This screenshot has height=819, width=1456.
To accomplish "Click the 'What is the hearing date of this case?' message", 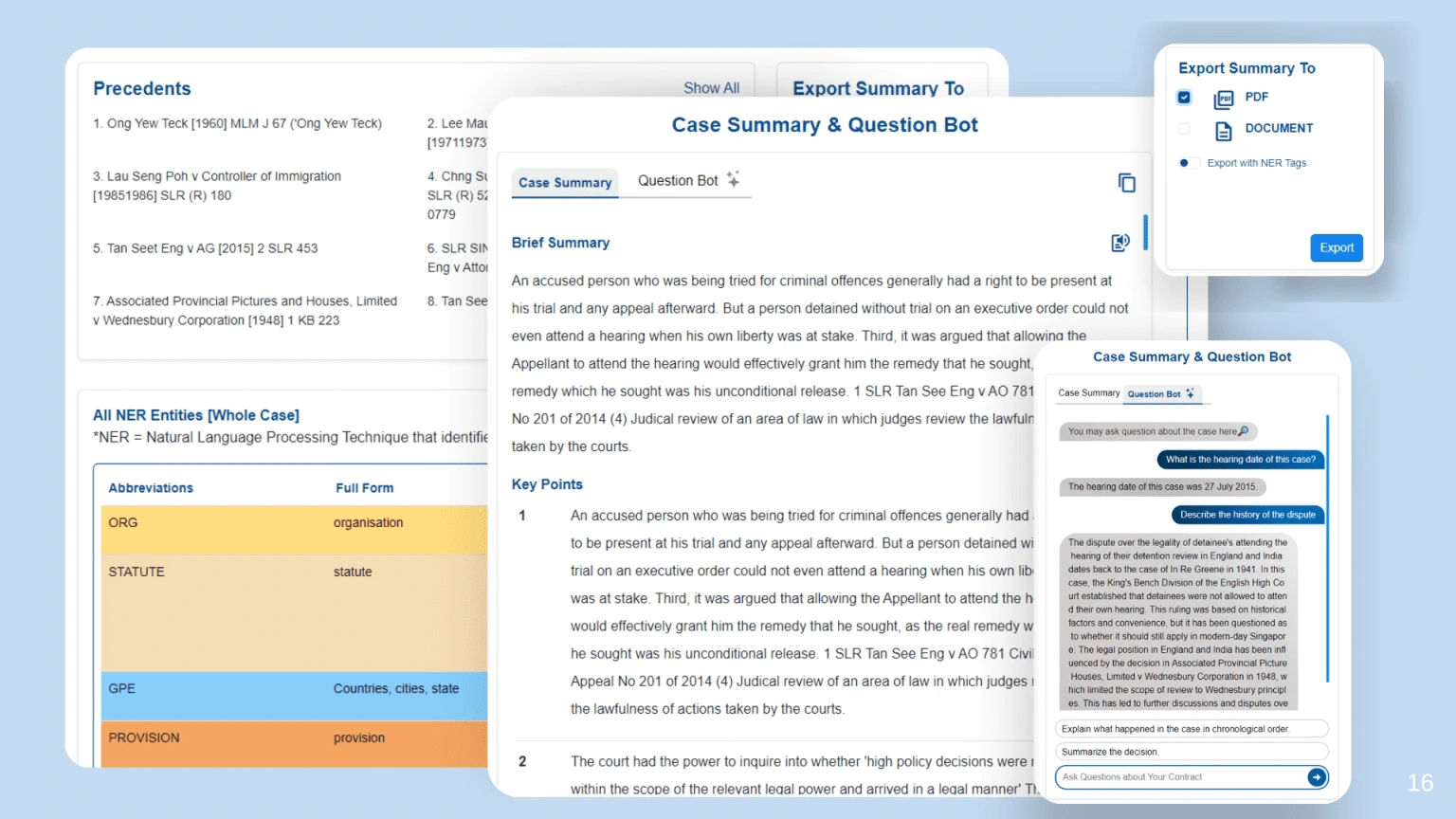I will (1241, 460).
